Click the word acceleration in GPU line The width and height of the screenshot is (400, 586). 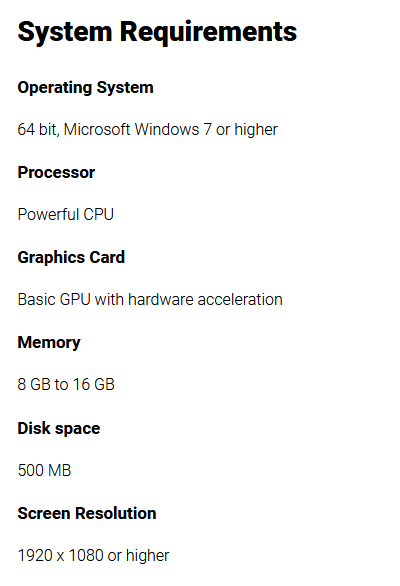tap(240, 300)
